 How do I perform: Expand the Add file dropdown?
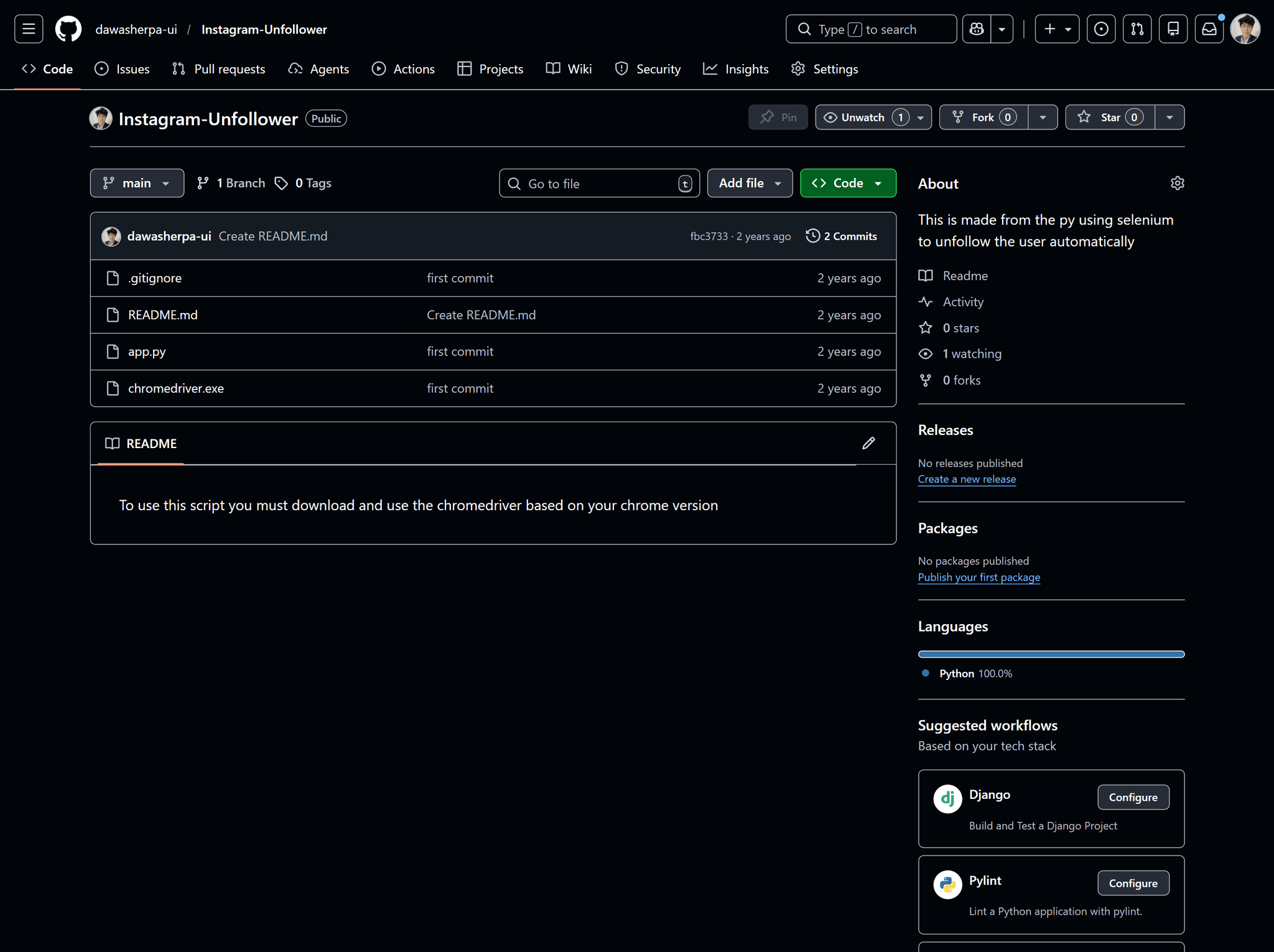click(750, 183)
